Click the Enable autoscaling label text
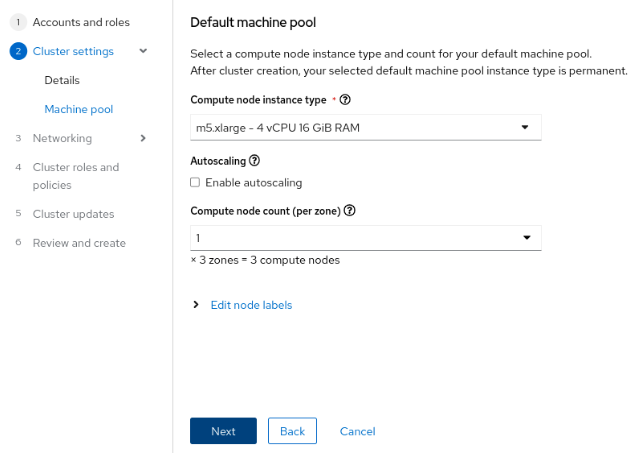 coord(254,182)
